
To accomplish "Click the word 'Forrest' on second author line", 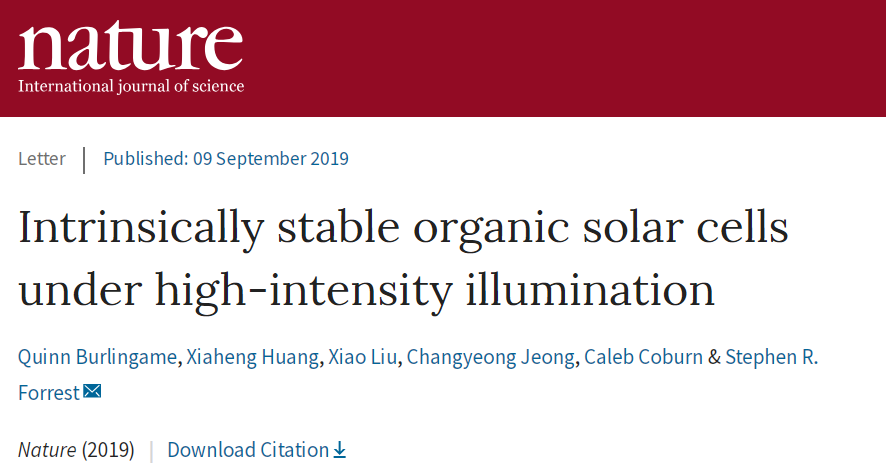I will point(49,393).
